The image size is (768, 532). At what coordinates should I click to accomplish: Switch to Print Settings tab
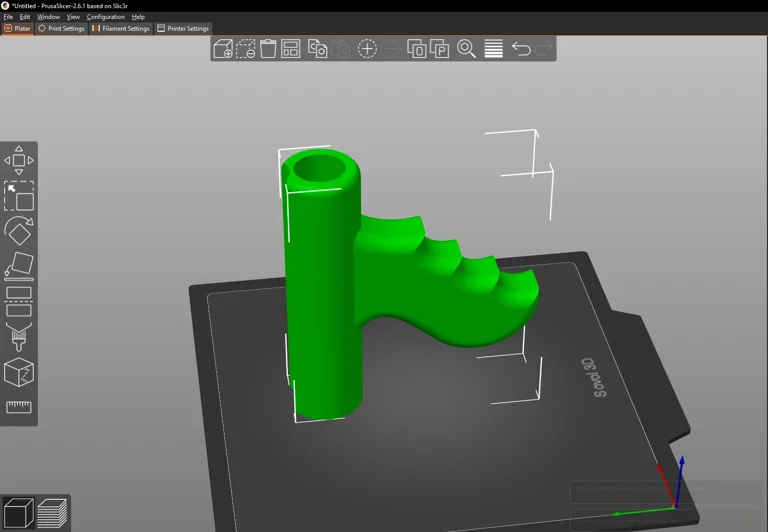click(x=61, y=29)
